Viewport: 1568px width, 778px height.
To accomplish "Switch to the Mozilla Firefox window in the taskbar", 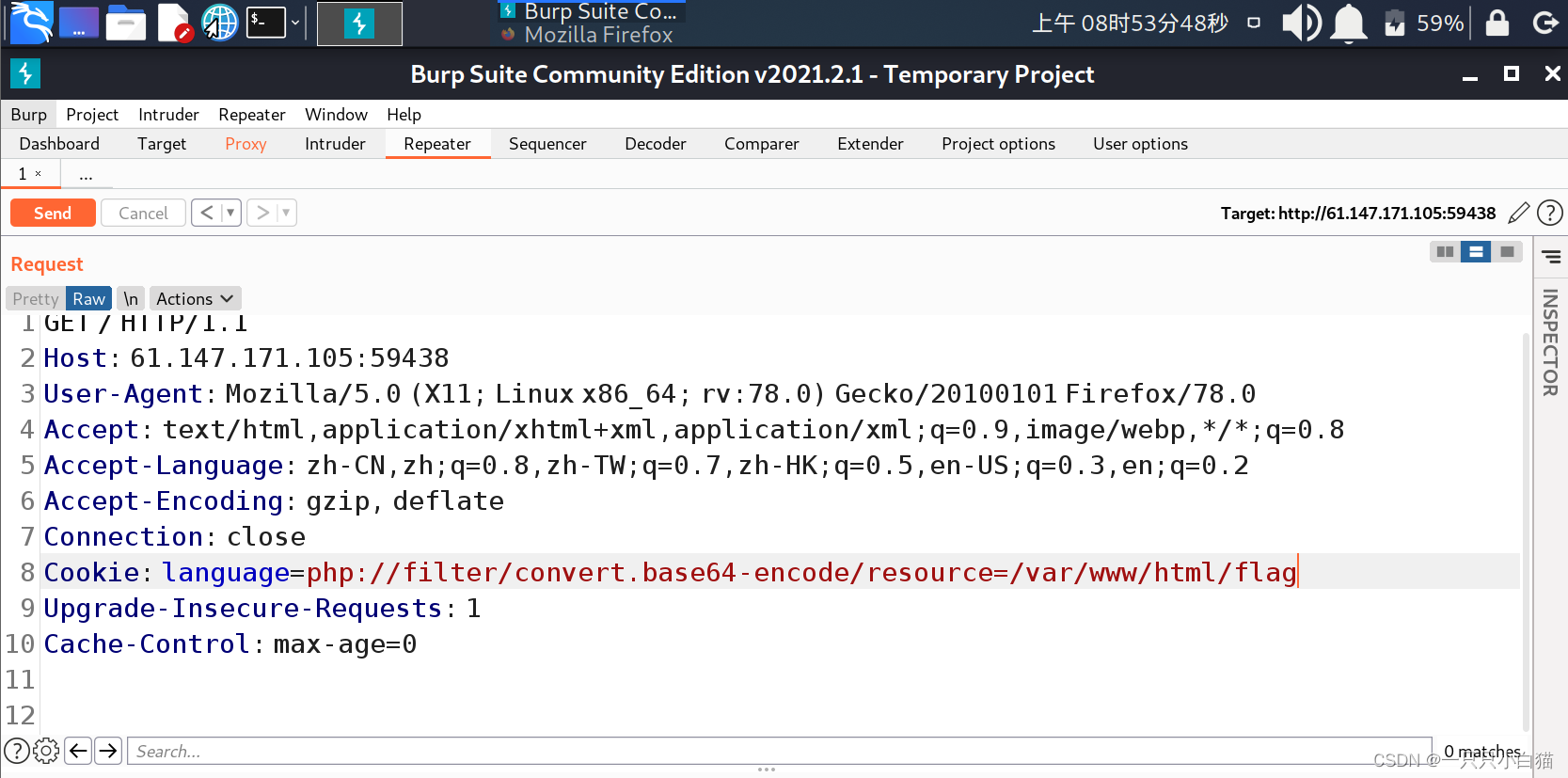I will [x=589, y=35].
